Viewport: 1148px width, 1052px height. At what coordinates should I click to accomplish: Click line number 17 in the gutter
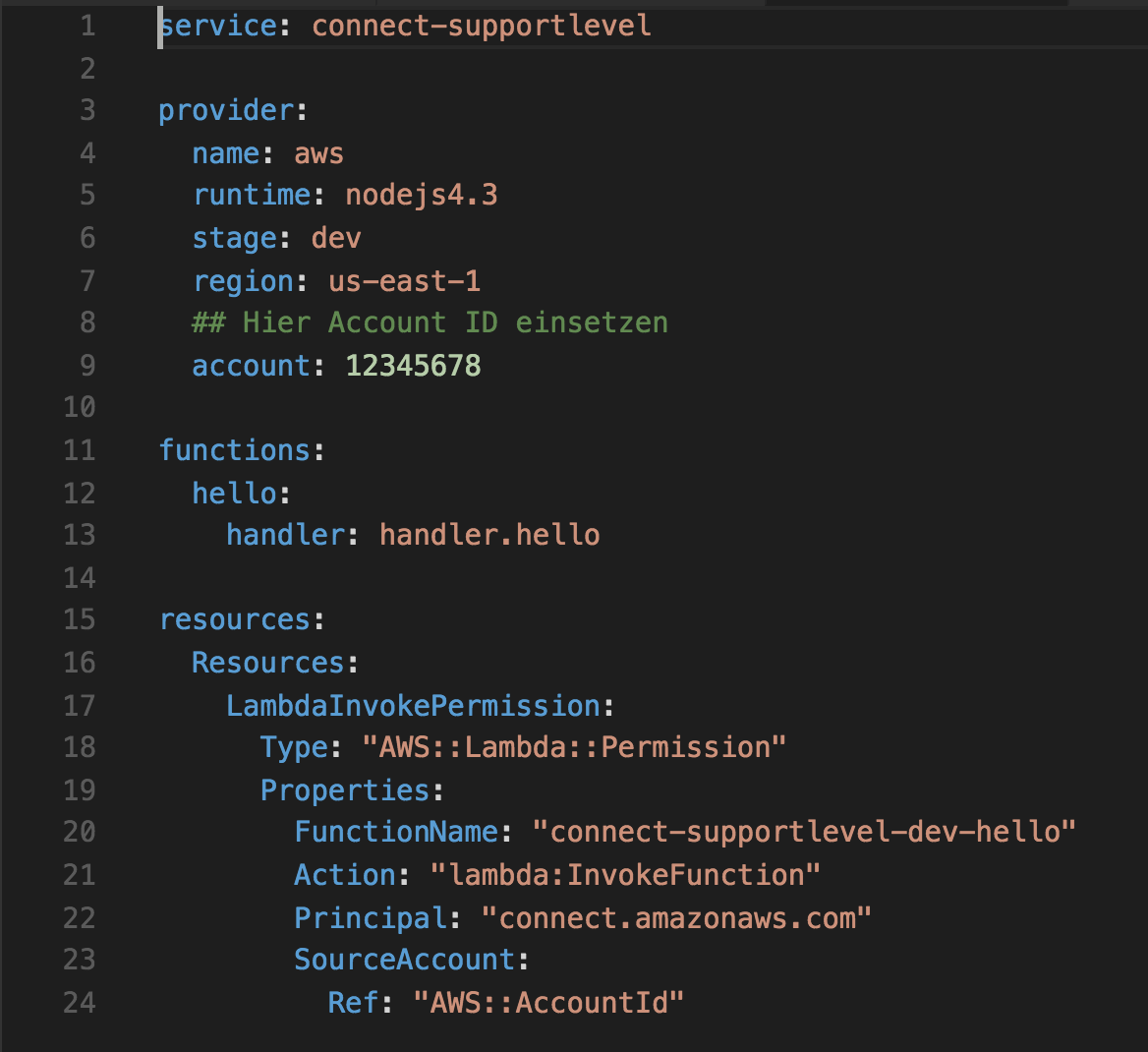[x=79, y=707]
